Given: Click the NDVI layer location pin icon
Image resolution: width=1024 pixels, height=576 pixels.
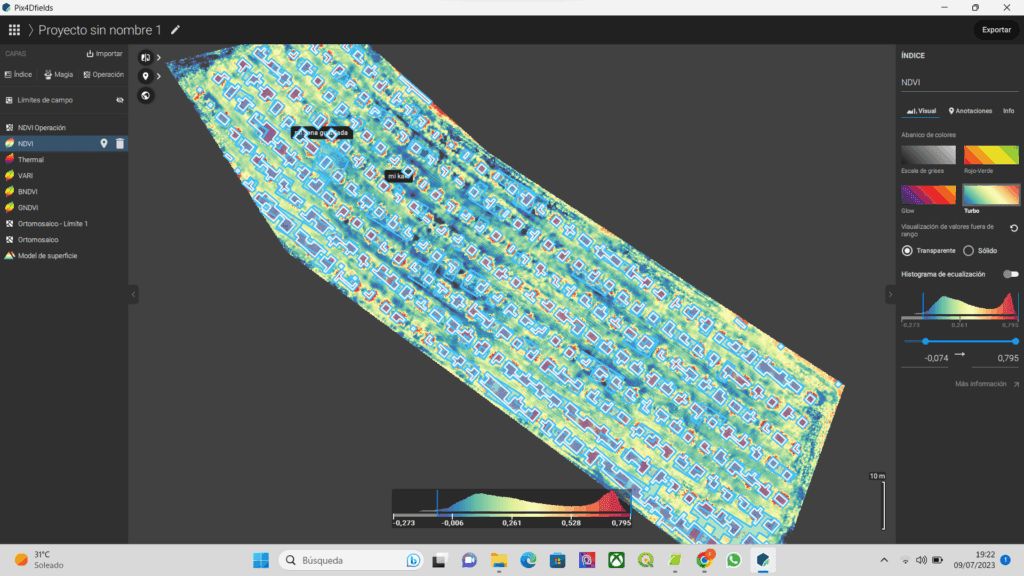Looking at the screenshot, I should click(104, 144).
